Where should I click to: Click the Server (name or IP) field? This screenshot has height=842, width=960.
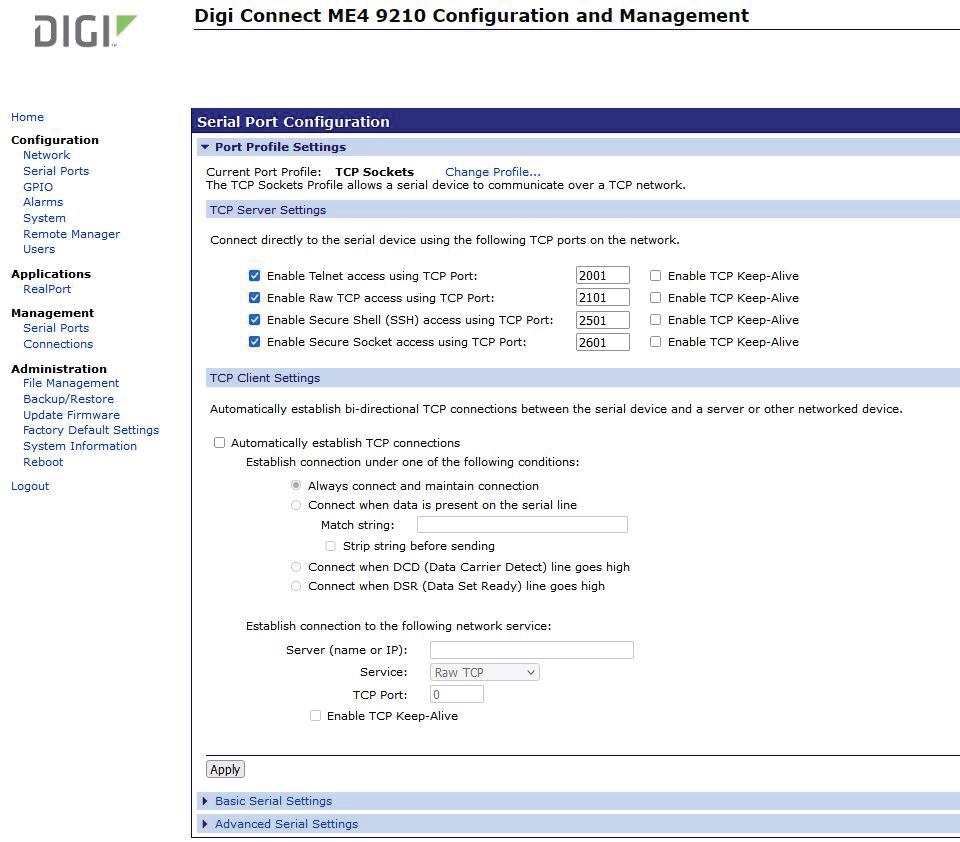pyautogui.click(x=531, y=650)
